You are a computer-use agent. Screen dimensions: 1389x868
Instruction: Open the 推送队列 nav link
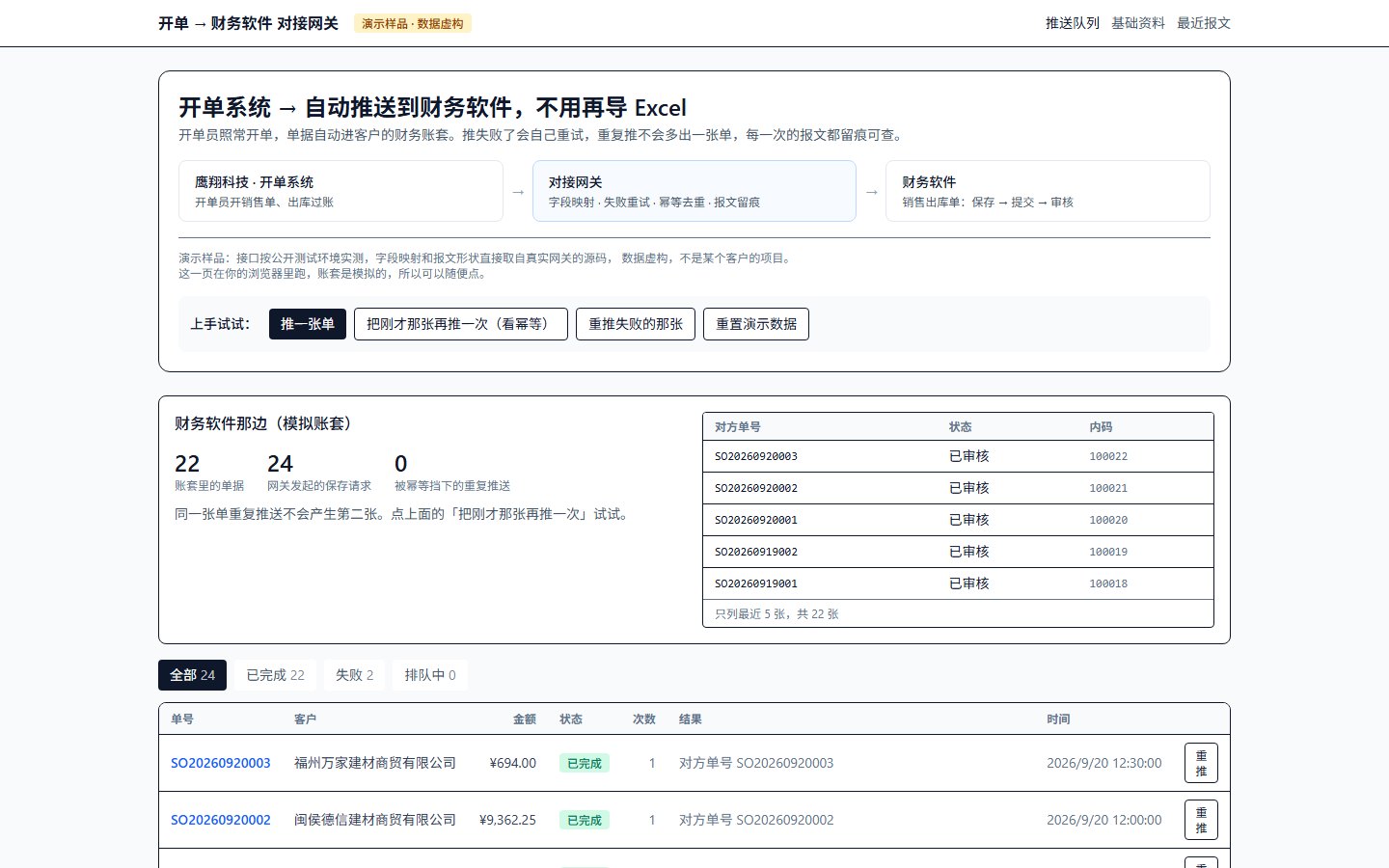point(1073,23)
